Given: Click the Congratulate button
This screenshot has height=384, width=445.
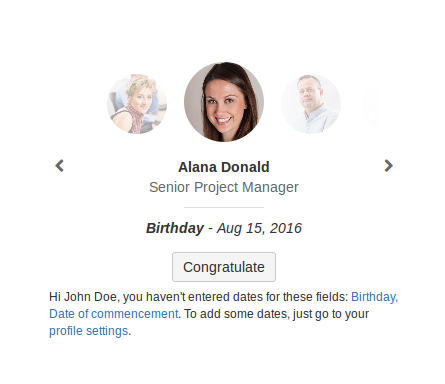Looking at the screenshot, I should [224, 267].
